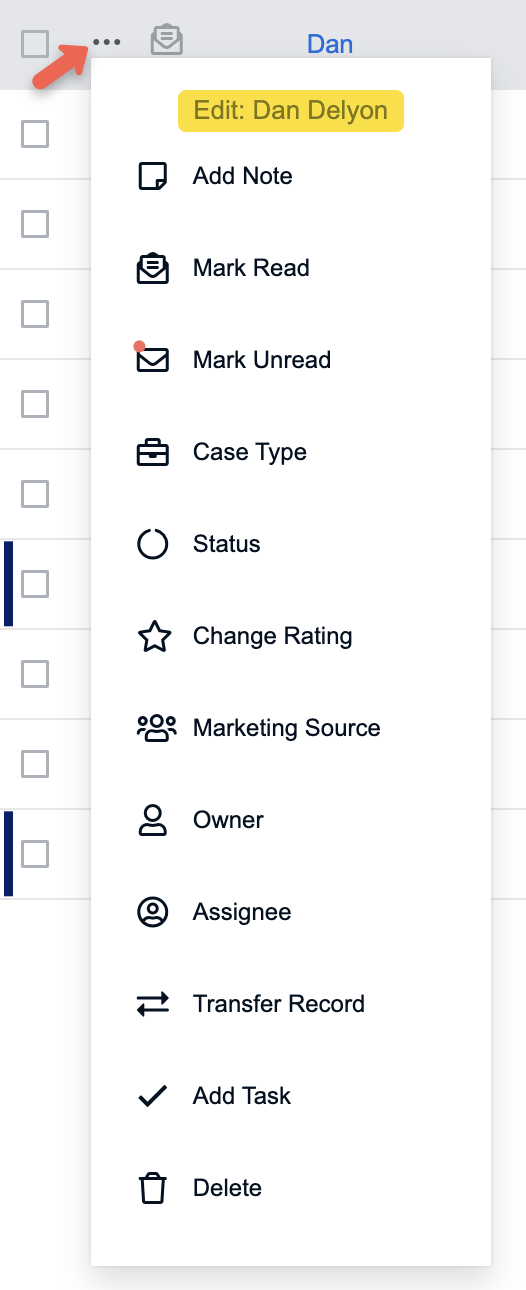Click the grey mark-read envelope in header

167,40
